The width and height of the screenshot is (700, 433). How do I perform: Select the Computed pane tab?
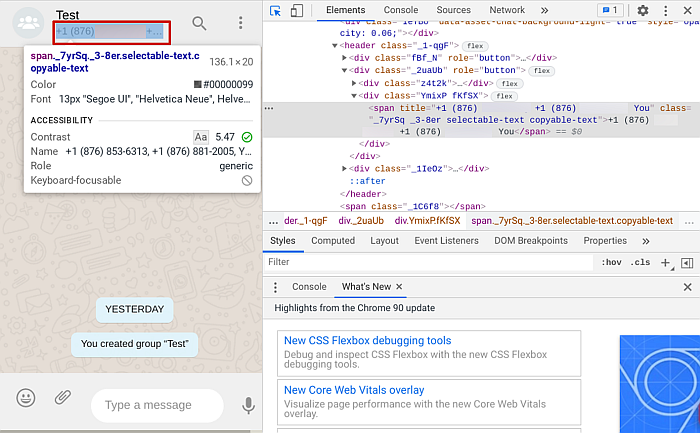[333, 241]
